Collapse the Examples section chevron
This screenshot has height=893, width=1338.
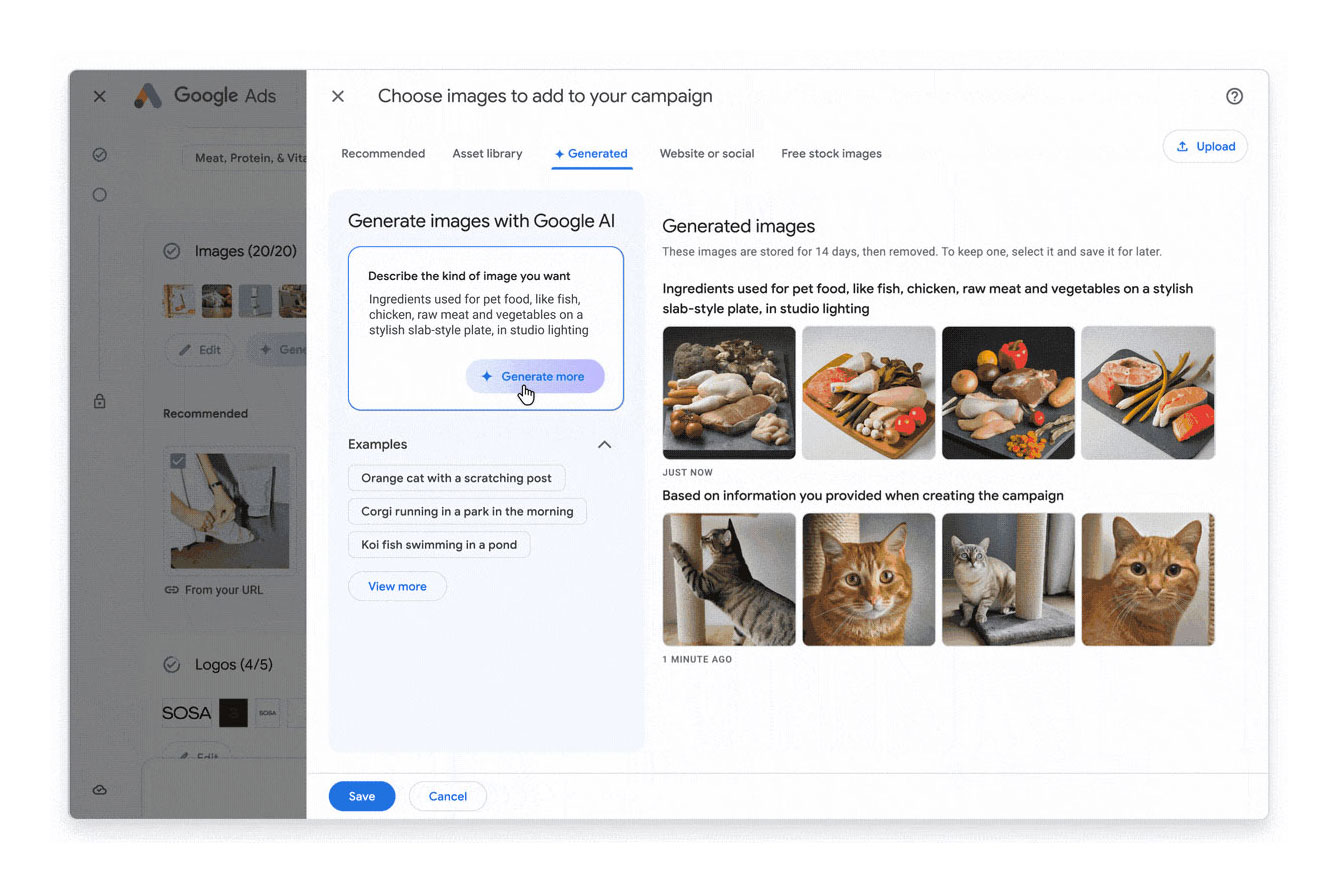pyautogui.click(x=604, y=444)
